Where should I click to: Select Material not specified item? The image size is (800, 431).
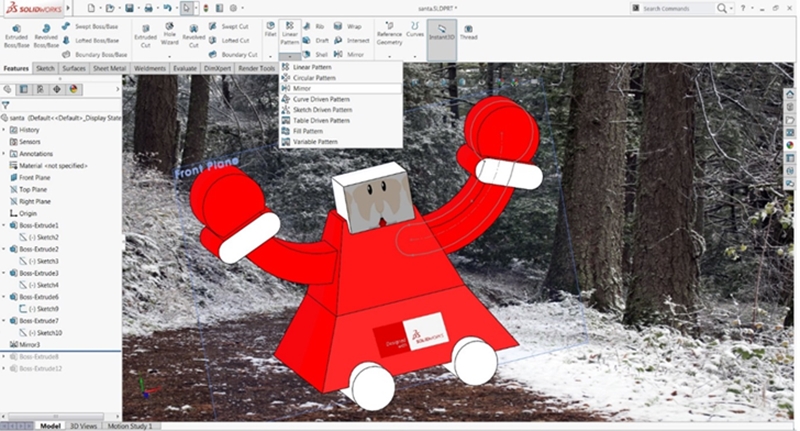click(48, 166)
